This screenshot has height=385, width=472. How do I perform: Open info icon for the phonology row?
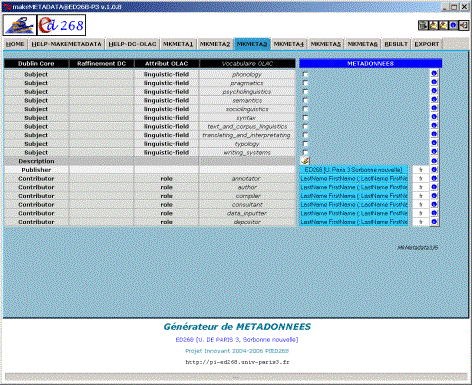pos(434,73)
